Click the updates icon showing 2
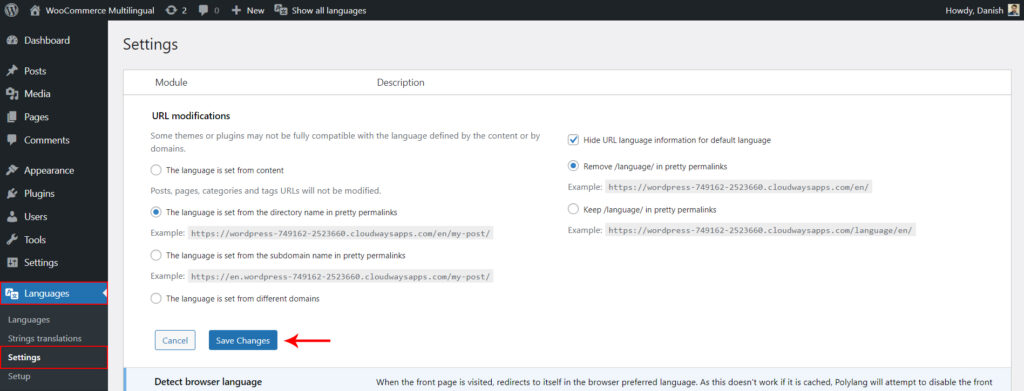This screenshot has height=391, width=1024. tap(172, 10)
